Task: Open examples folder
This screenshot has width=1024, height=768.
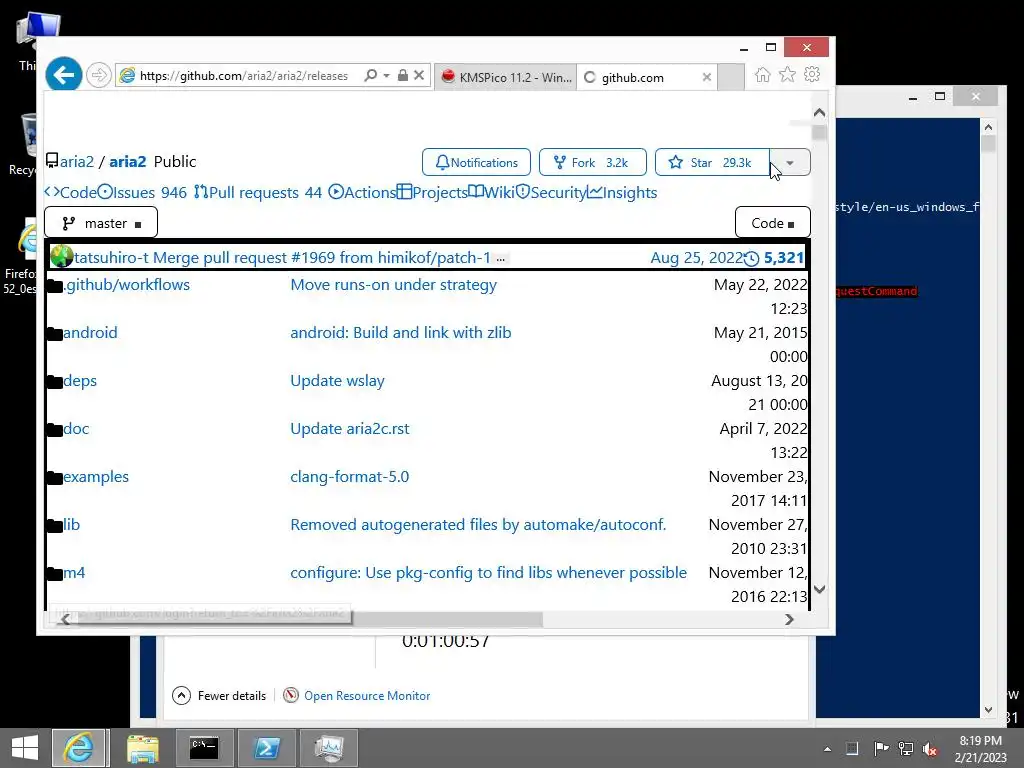Action: pyautogui.click(x=96, y=477)
